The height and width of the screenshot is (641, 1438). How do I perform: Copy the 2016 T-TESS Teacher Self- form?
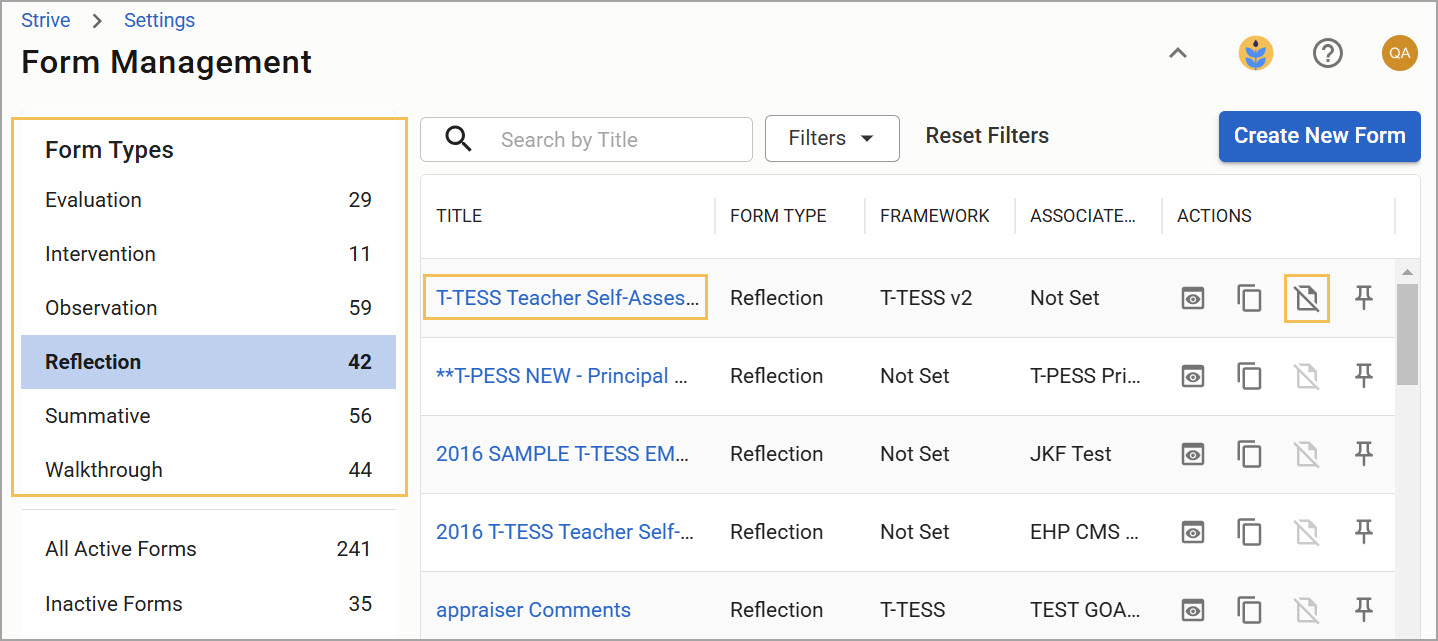pyautogui.click(x=1249, y=532)
